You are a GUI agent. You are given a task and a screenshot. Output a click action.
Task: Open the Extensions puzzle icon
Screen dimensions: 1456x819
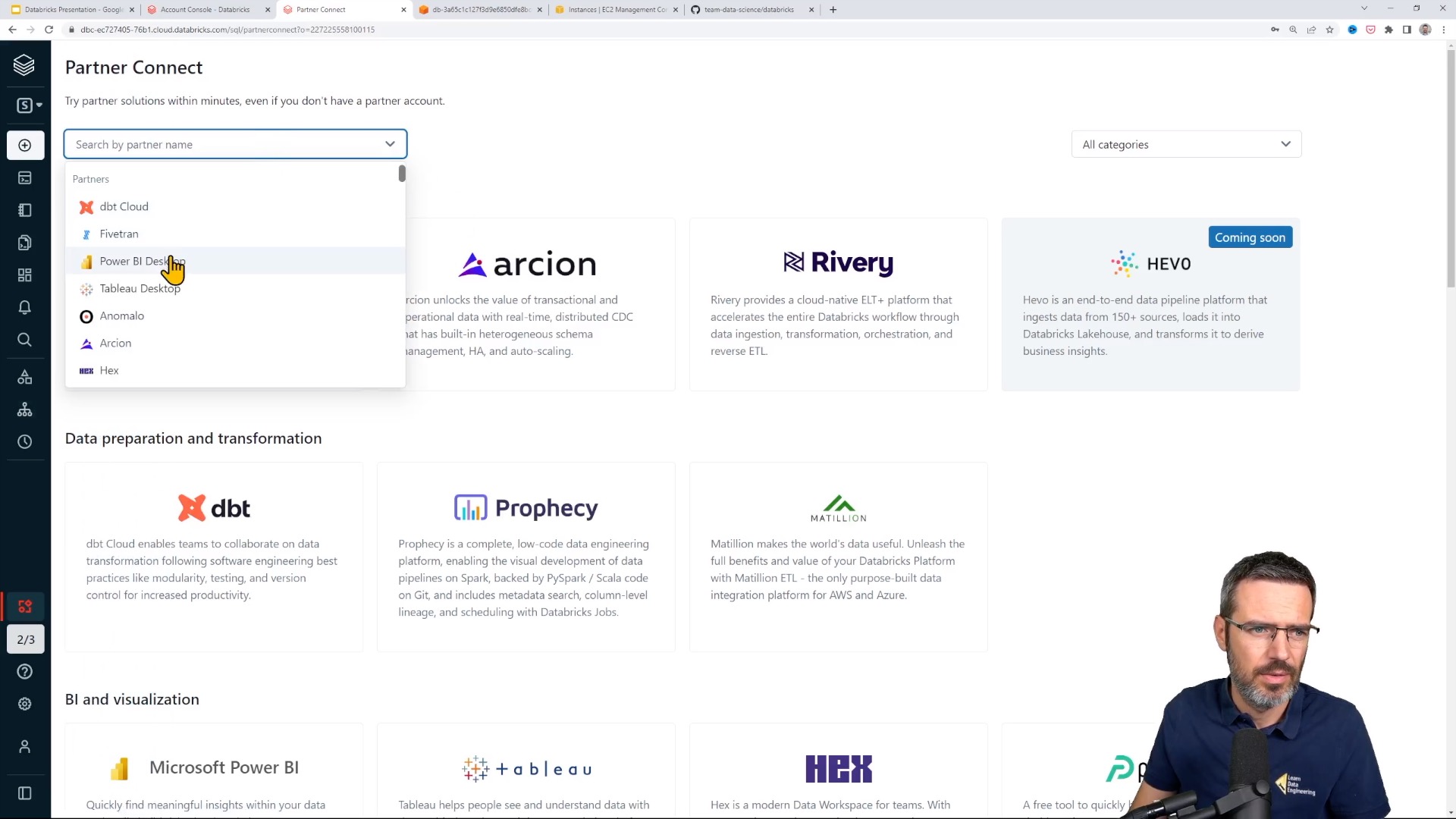(1389, 30)
